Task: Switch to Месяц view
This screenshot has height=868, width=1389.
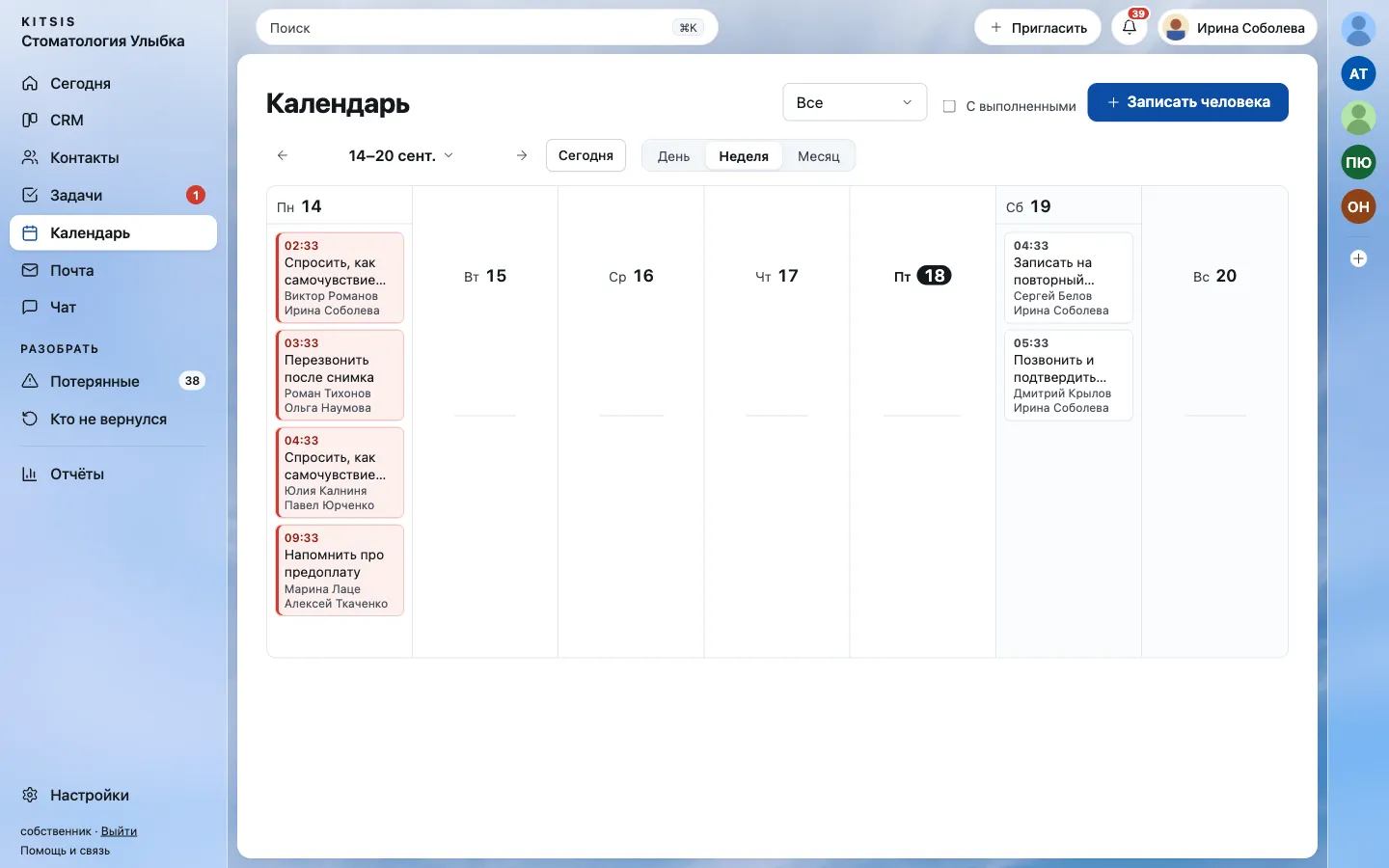Action: click(819, 156)
